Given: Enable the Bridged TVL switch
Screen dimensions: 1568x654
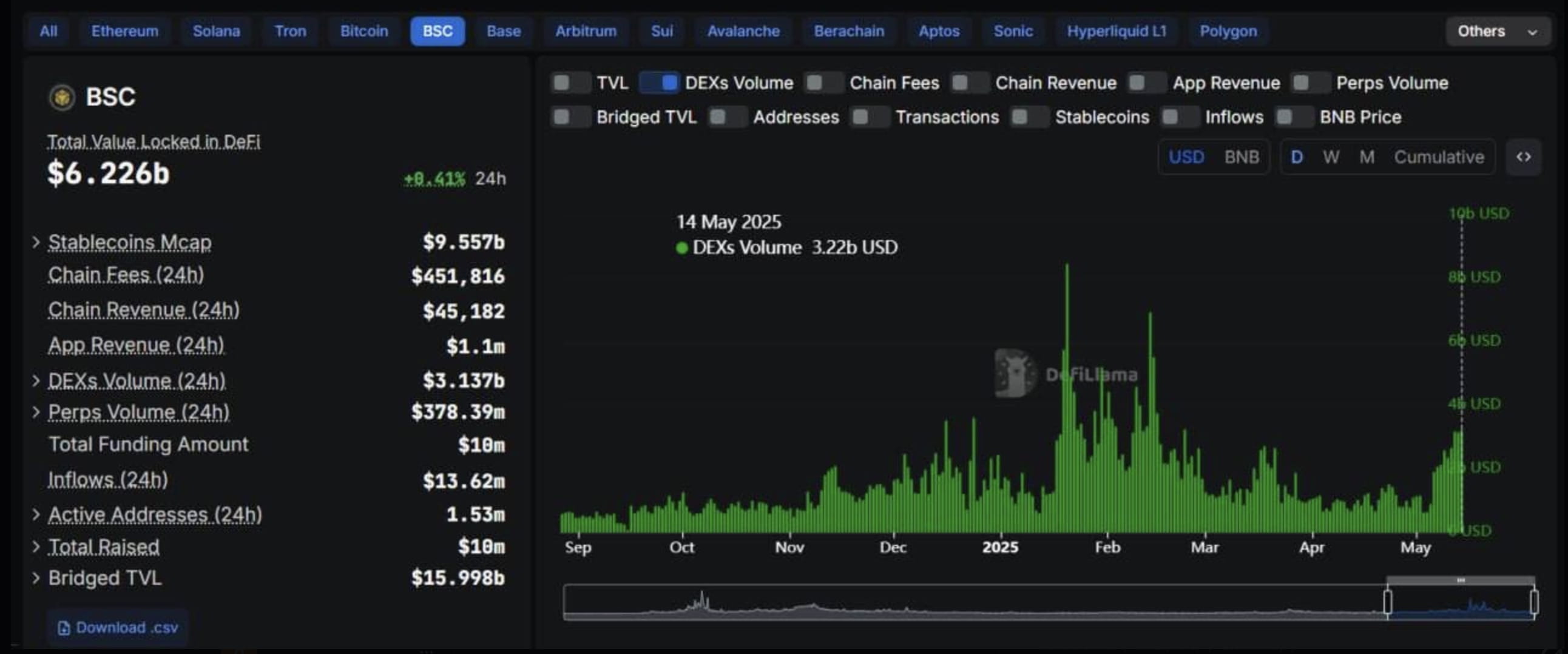Looking at the screenshot, I should [x=570, y=117].
